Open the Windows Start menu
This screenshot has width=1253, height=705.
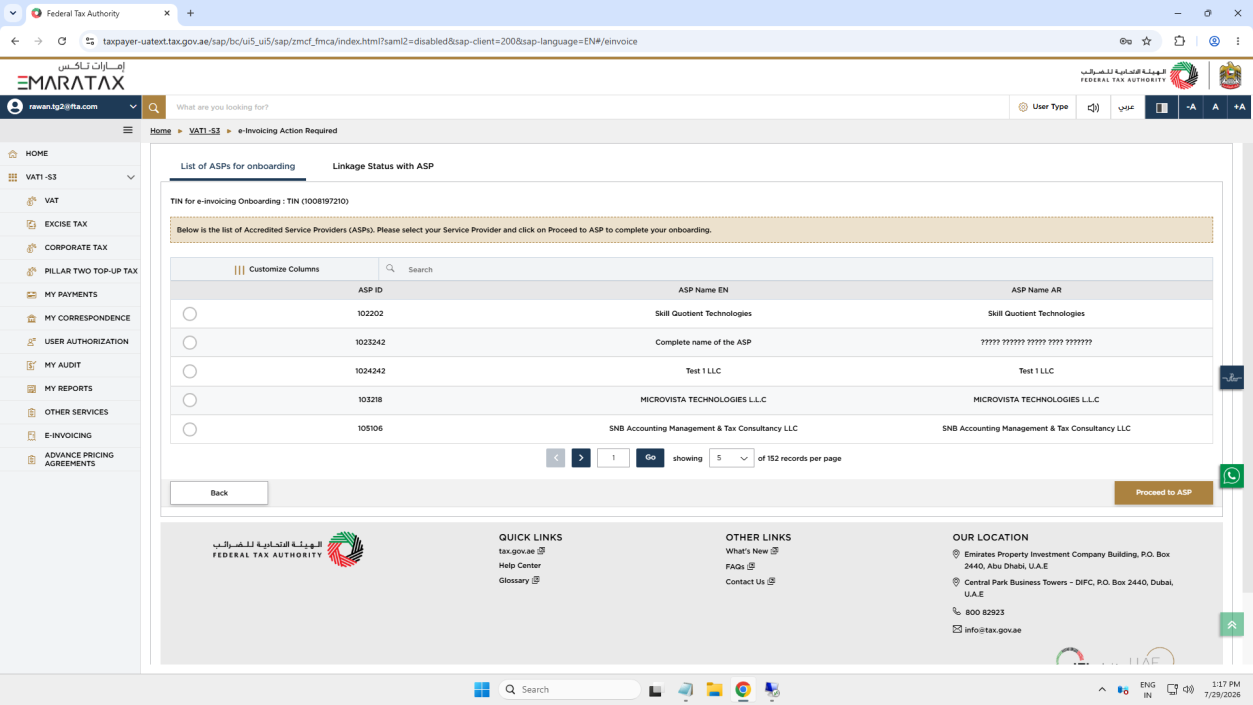pos(481,689)
